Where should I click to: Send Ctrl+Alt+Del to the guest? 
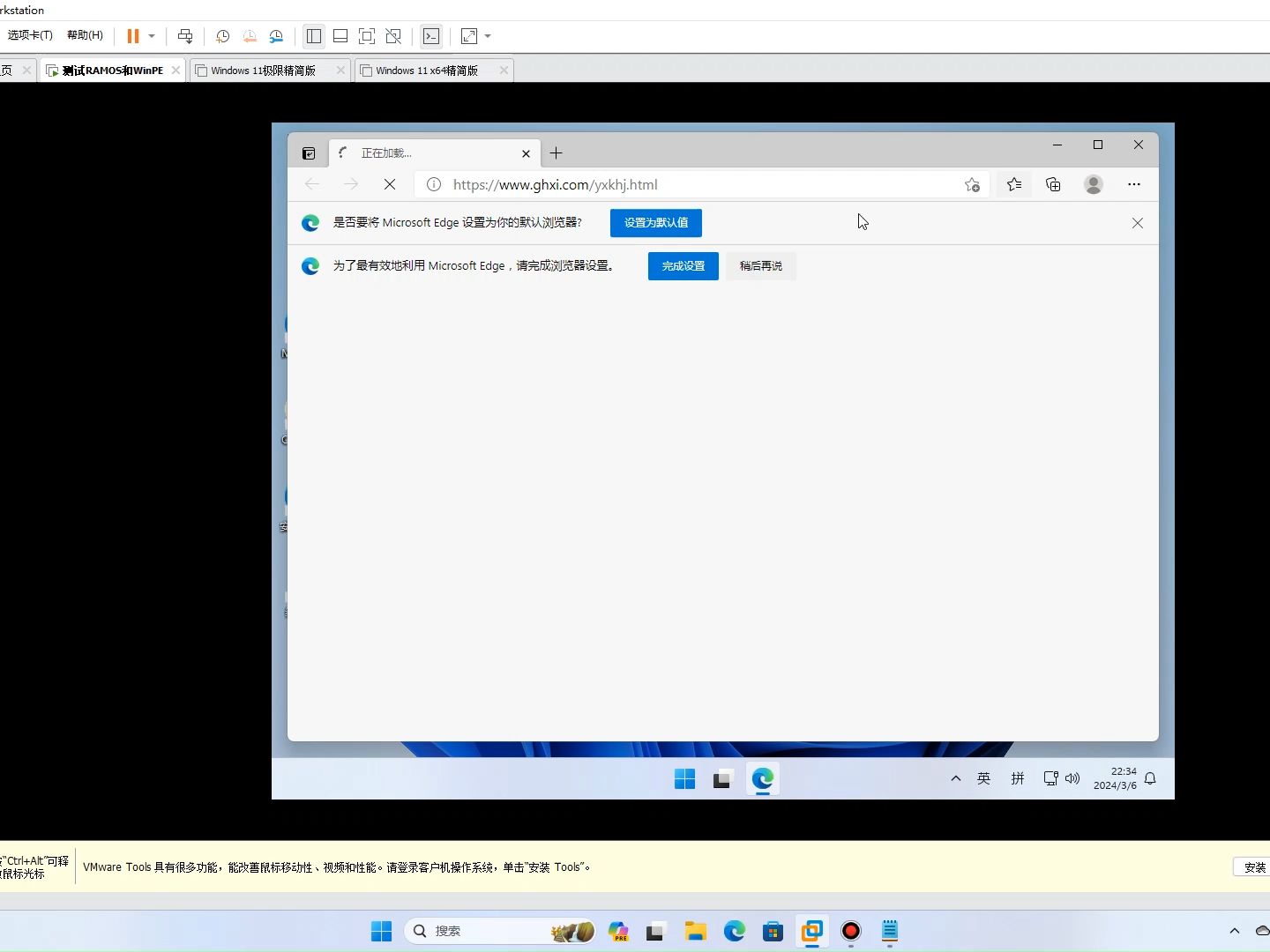pos(185,36)
